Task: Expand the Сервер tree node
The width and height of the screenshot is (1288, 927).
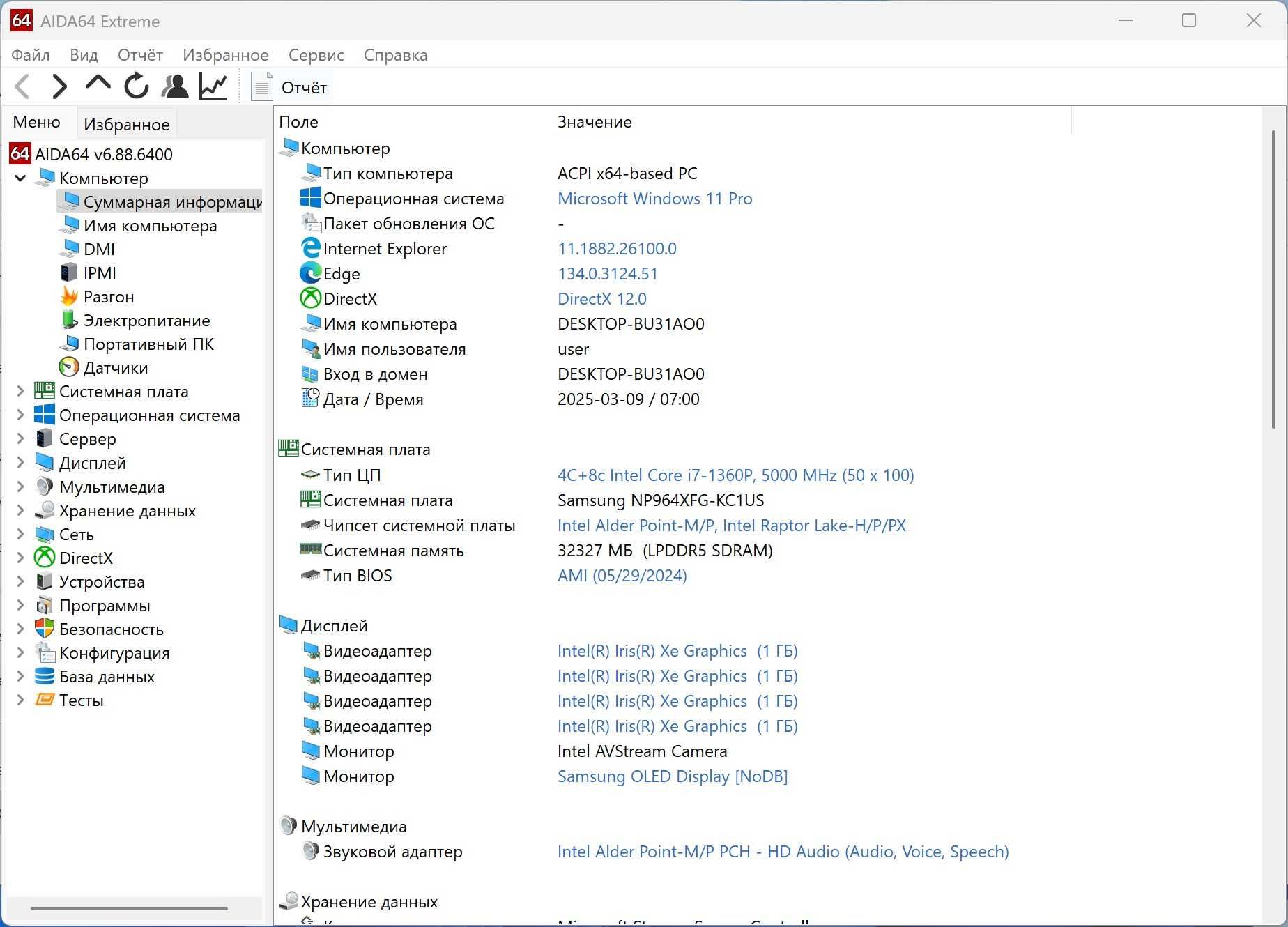Action: pos(20,438)
